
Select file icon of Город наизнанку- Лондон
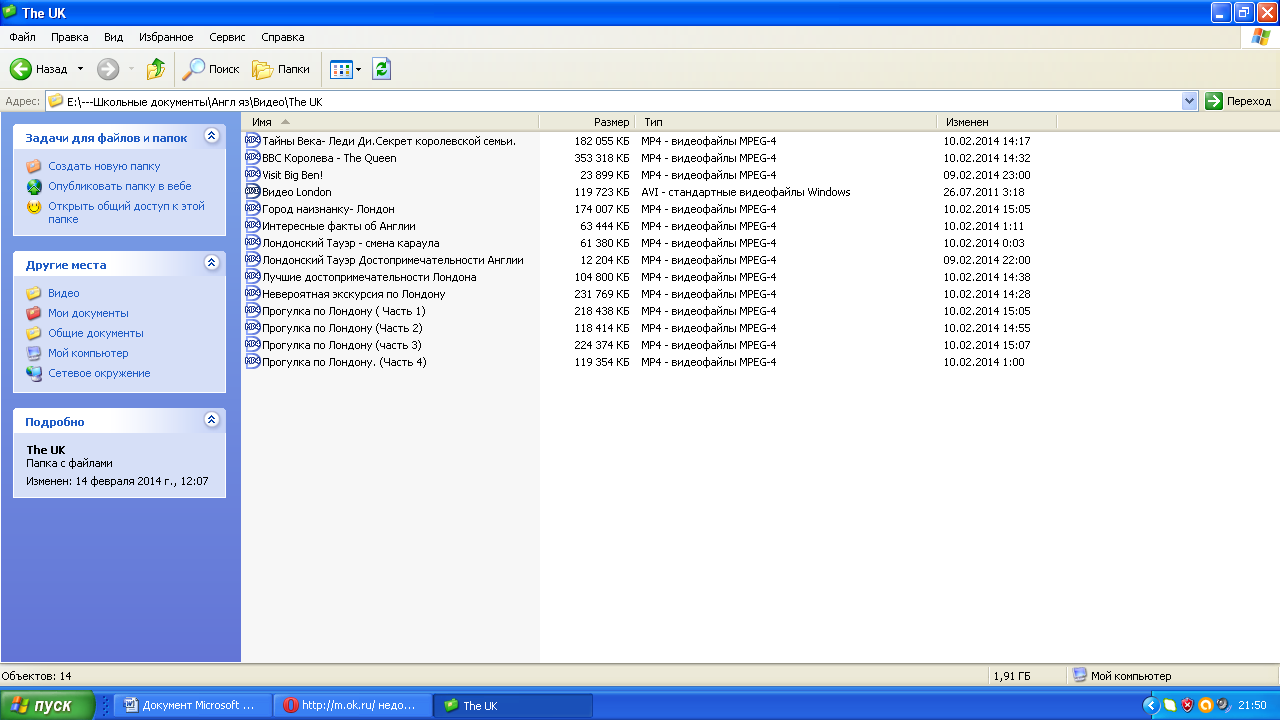(253, 209)
